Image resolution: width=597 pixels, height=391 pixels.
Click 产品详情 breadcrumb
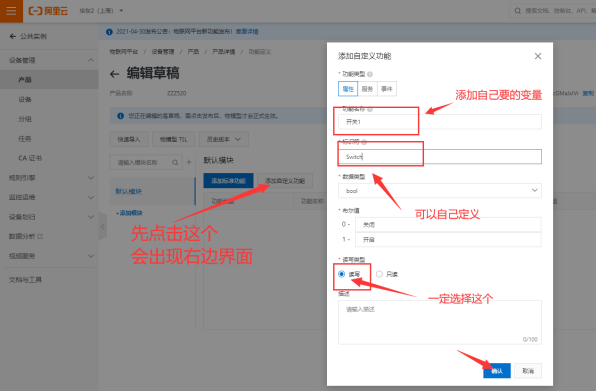(223, 52)
